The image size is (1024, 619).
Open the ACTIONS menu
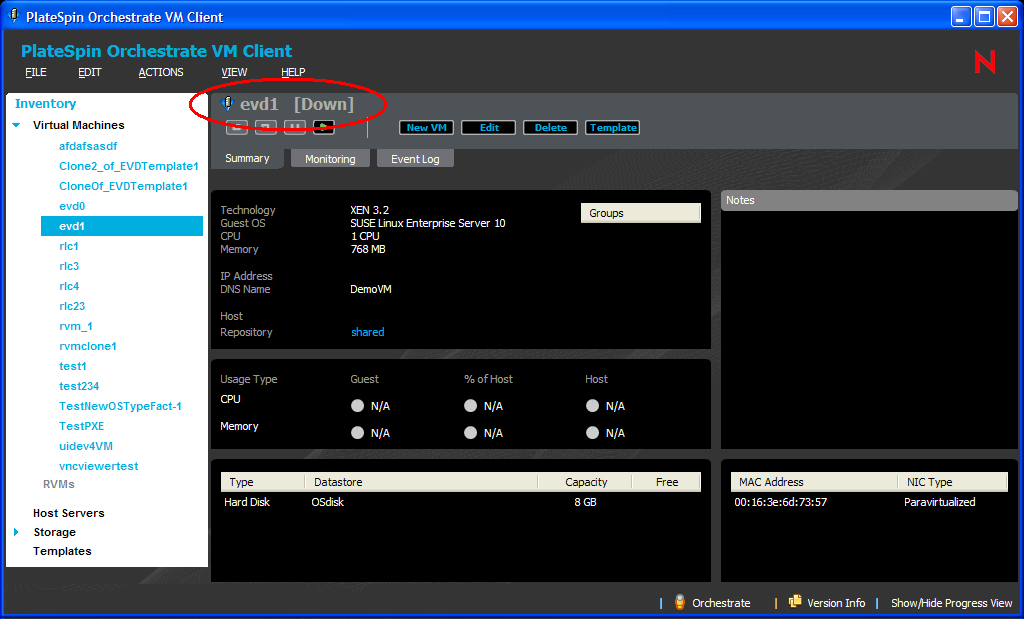point(161,72)
